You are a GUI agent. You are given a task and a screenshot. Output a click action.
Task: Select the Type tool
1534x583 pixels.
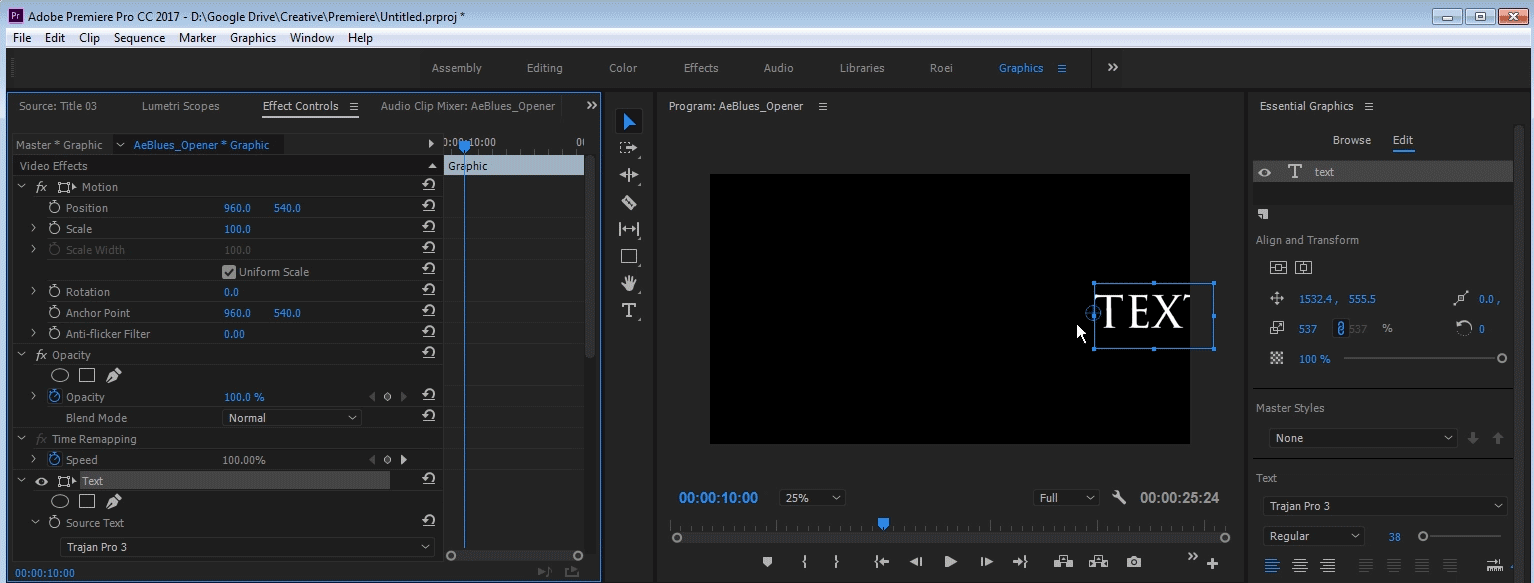629,310
